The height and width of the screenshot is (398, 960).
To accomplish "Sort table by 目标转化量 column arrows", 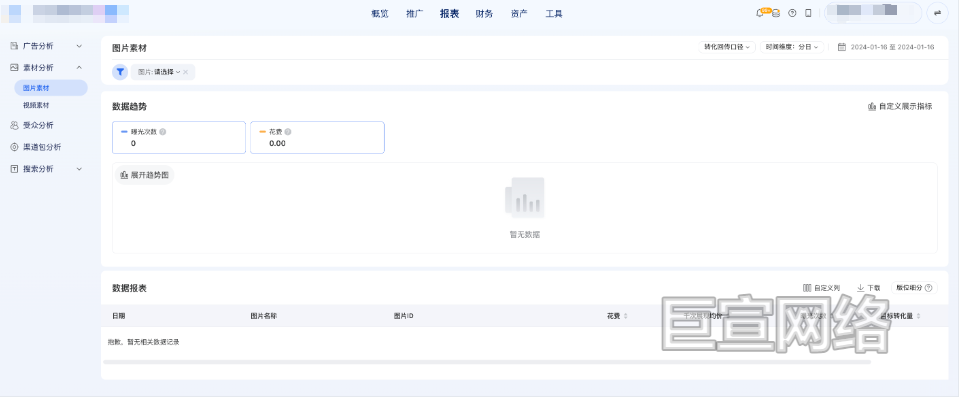I will point(918,317).
